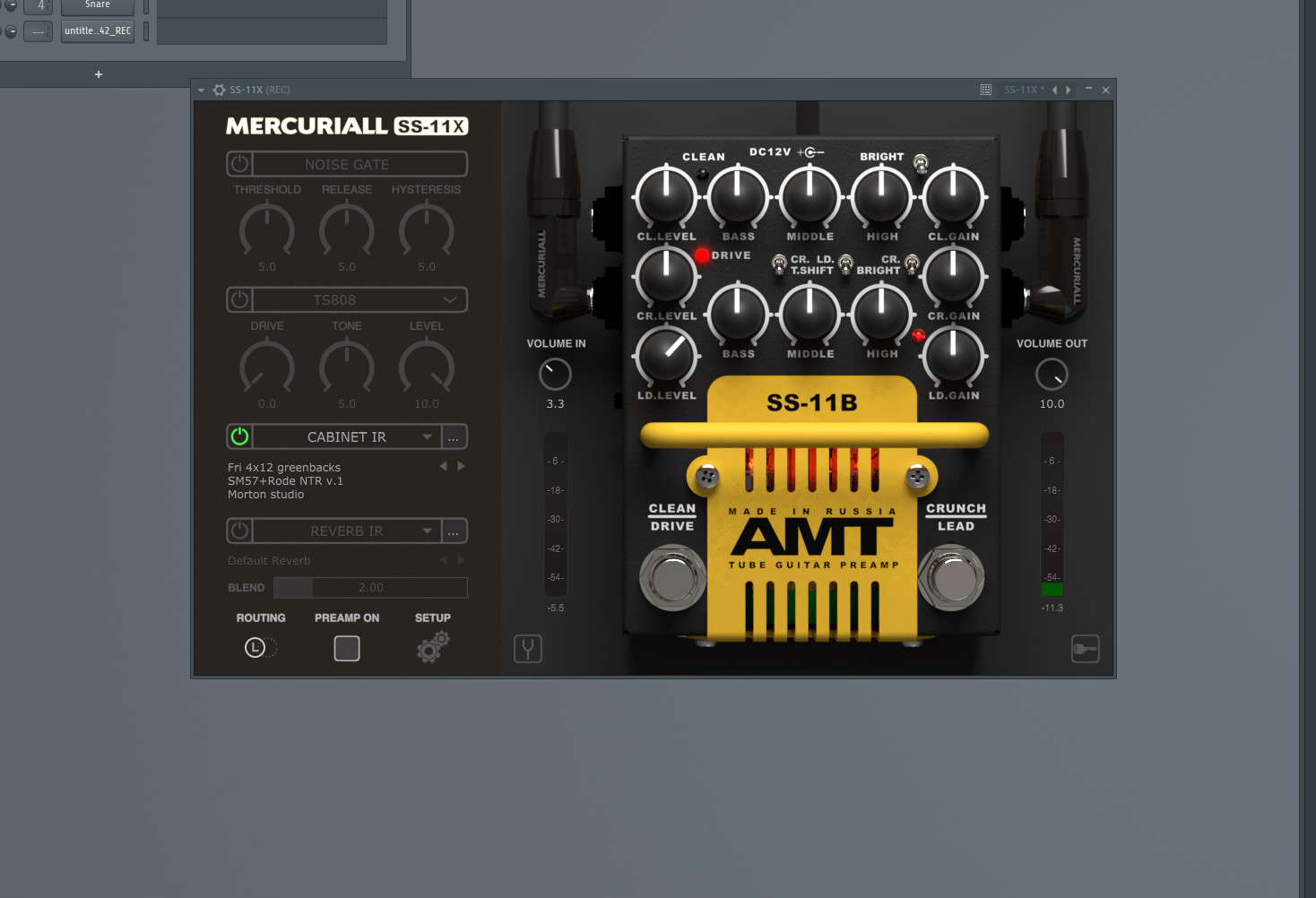This screenshot has height=898, width=1316.
Task: Browse cabinet IR files with the ellipsis button
Action: (x=454, y=436)
